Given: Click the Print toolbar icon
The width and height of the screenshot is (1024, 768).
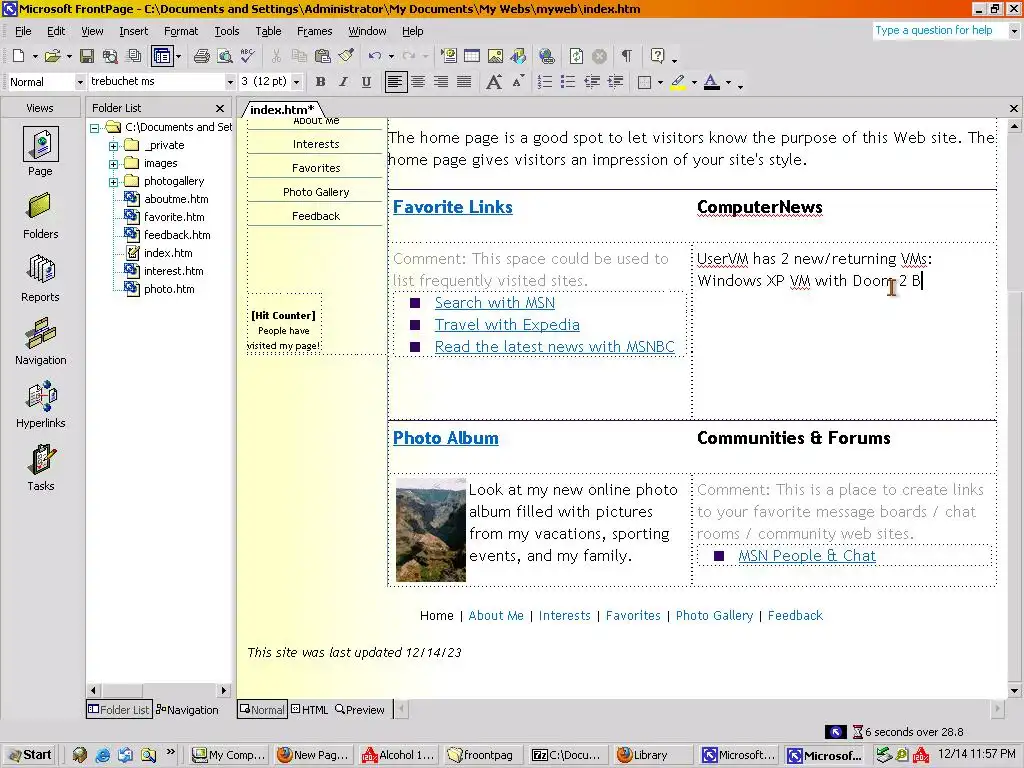Looking at the screenshot, I should 202,56.
